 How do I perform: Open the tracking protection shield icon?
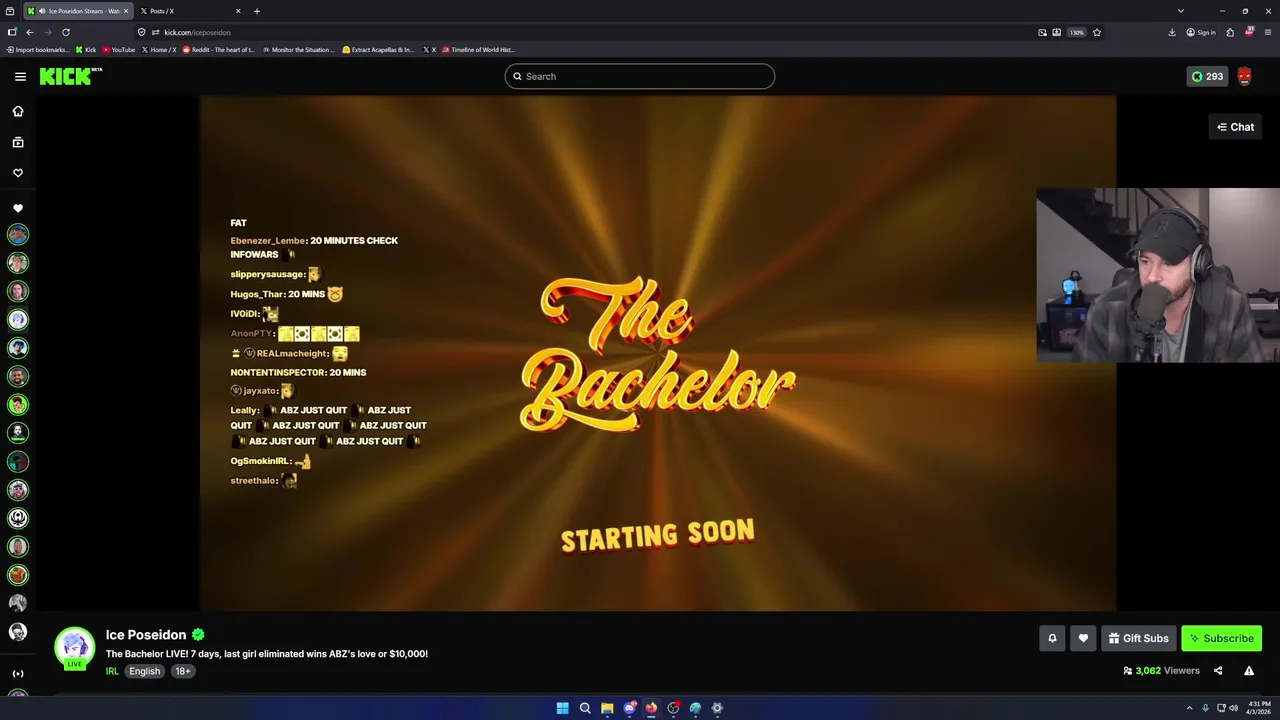[142, 32]
